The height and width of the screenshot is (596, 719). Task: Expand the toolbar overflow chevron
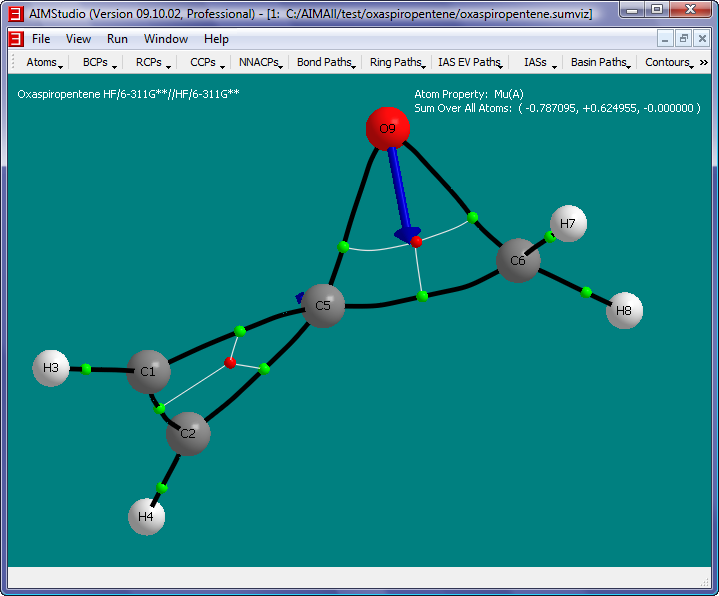(704, 62)
